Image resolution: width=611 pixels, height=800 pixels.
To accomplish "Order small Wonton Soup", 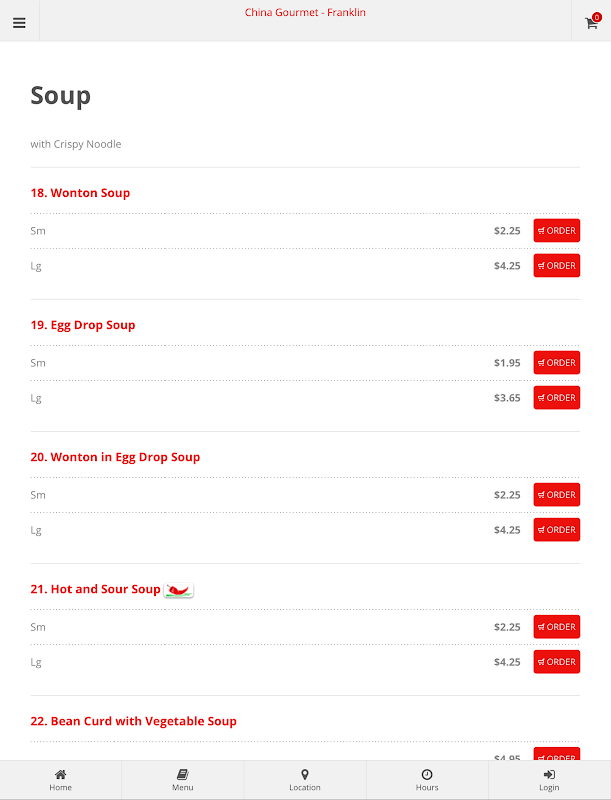I will pos(556,231).
